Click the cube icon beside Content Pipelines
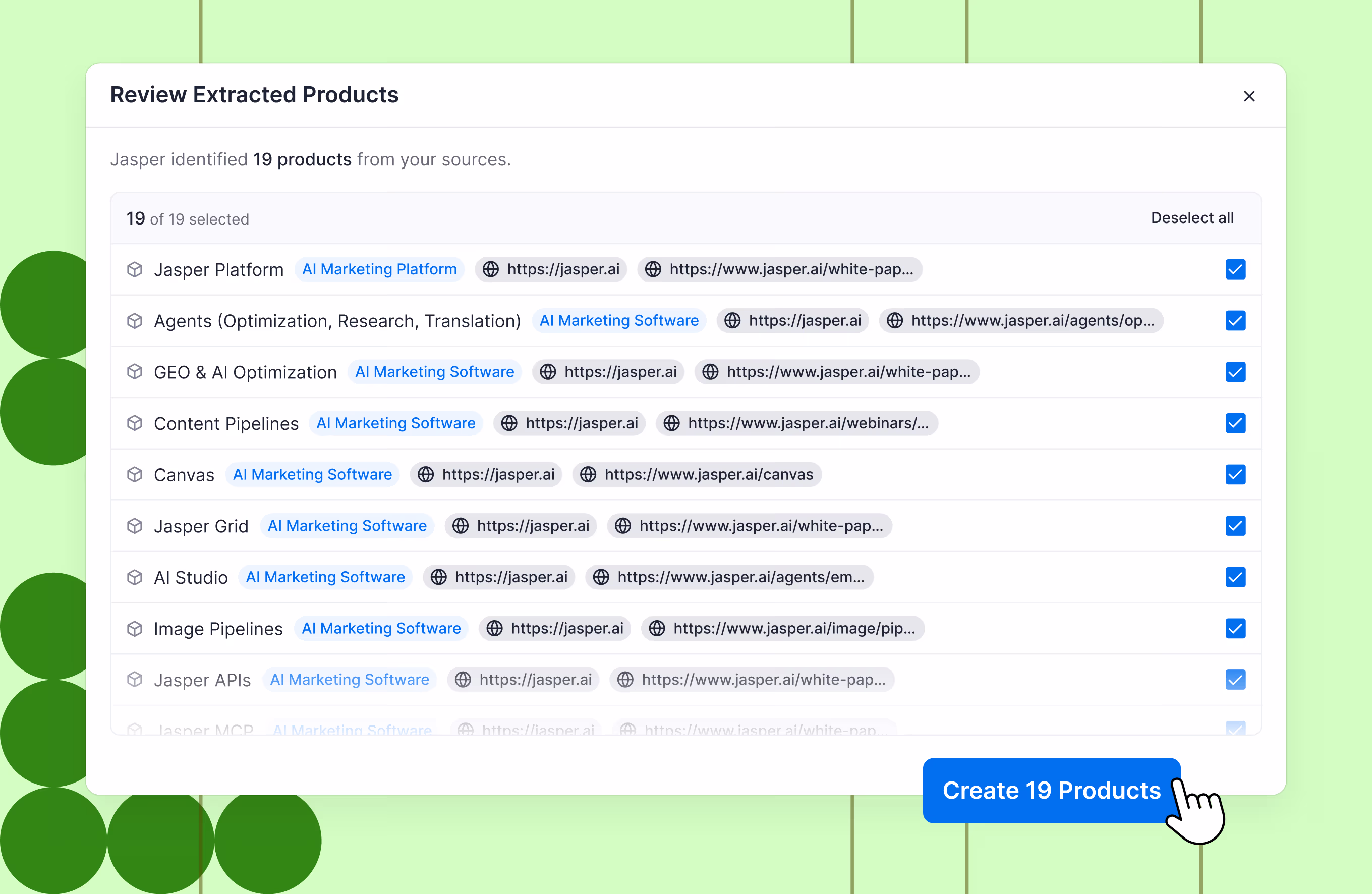 tap(134, 423)
